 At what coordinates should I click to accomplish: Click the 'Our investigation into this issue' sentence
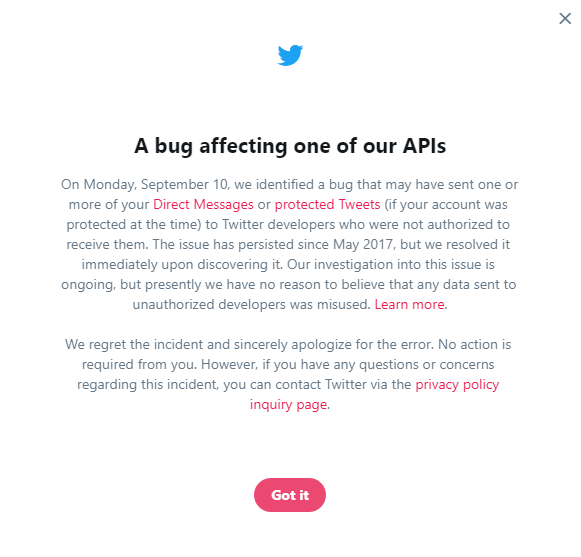[x=391, y=265]
